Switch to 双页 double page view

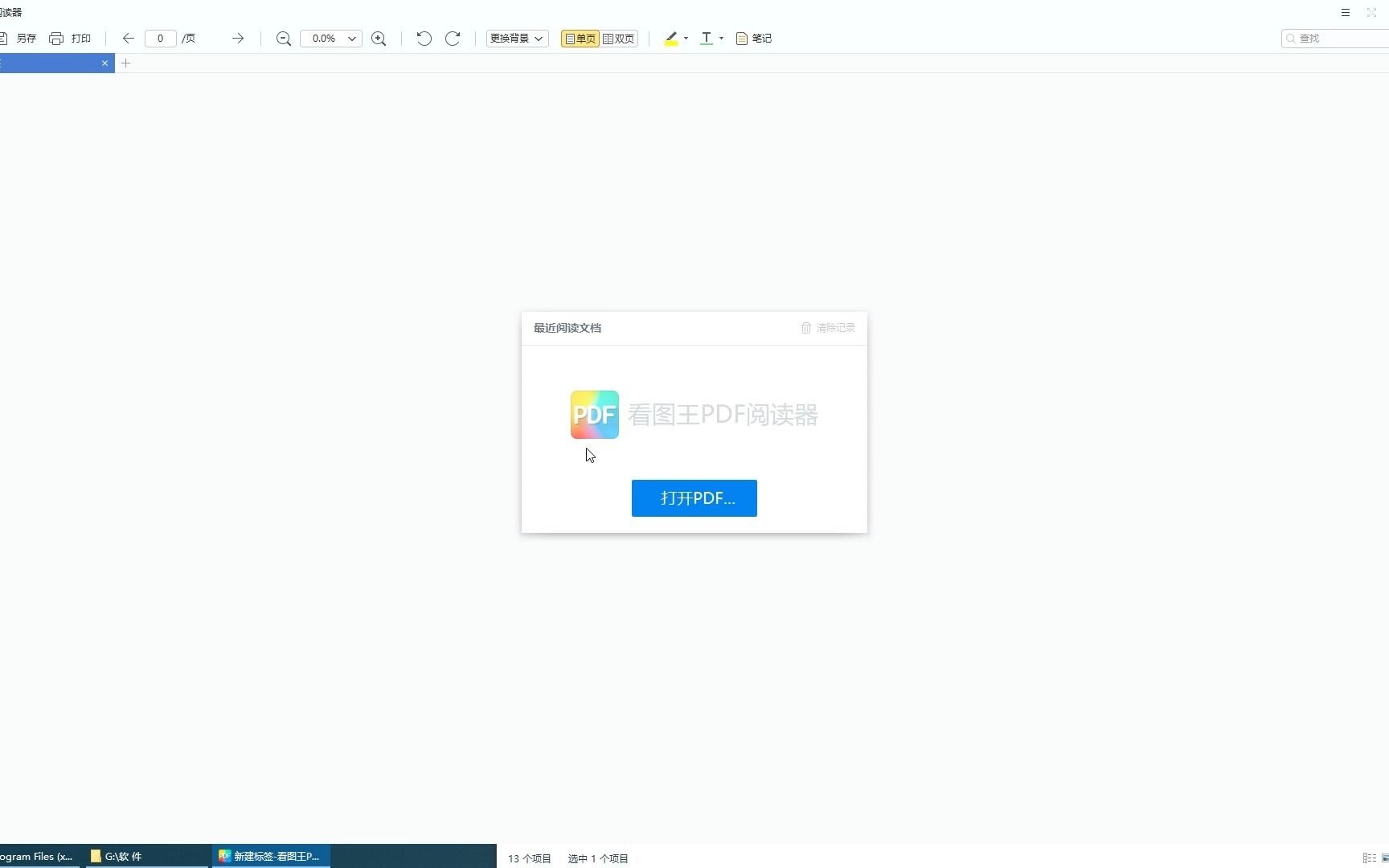coord(619,39)
